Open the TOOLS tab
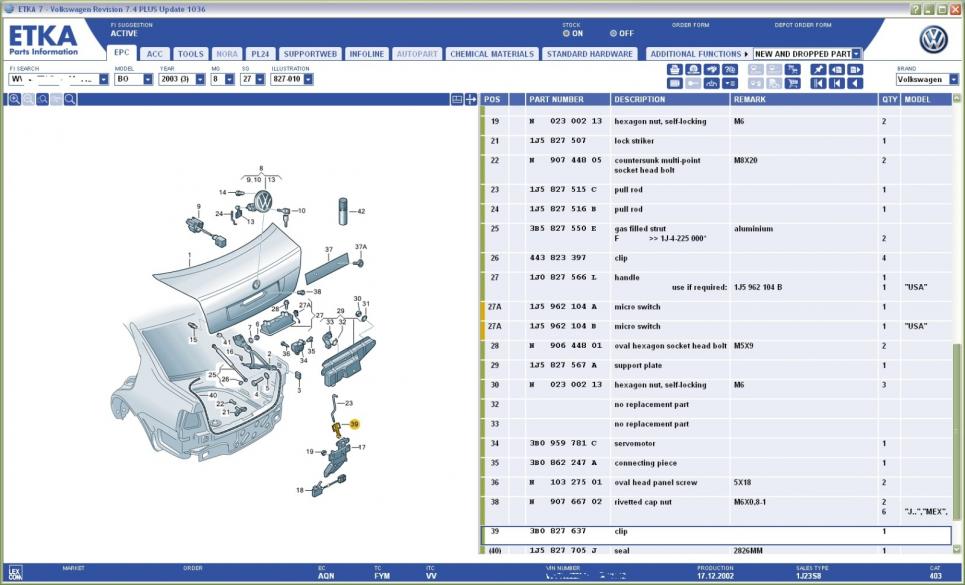Screen dimensions: 965x585 point(190,54)
